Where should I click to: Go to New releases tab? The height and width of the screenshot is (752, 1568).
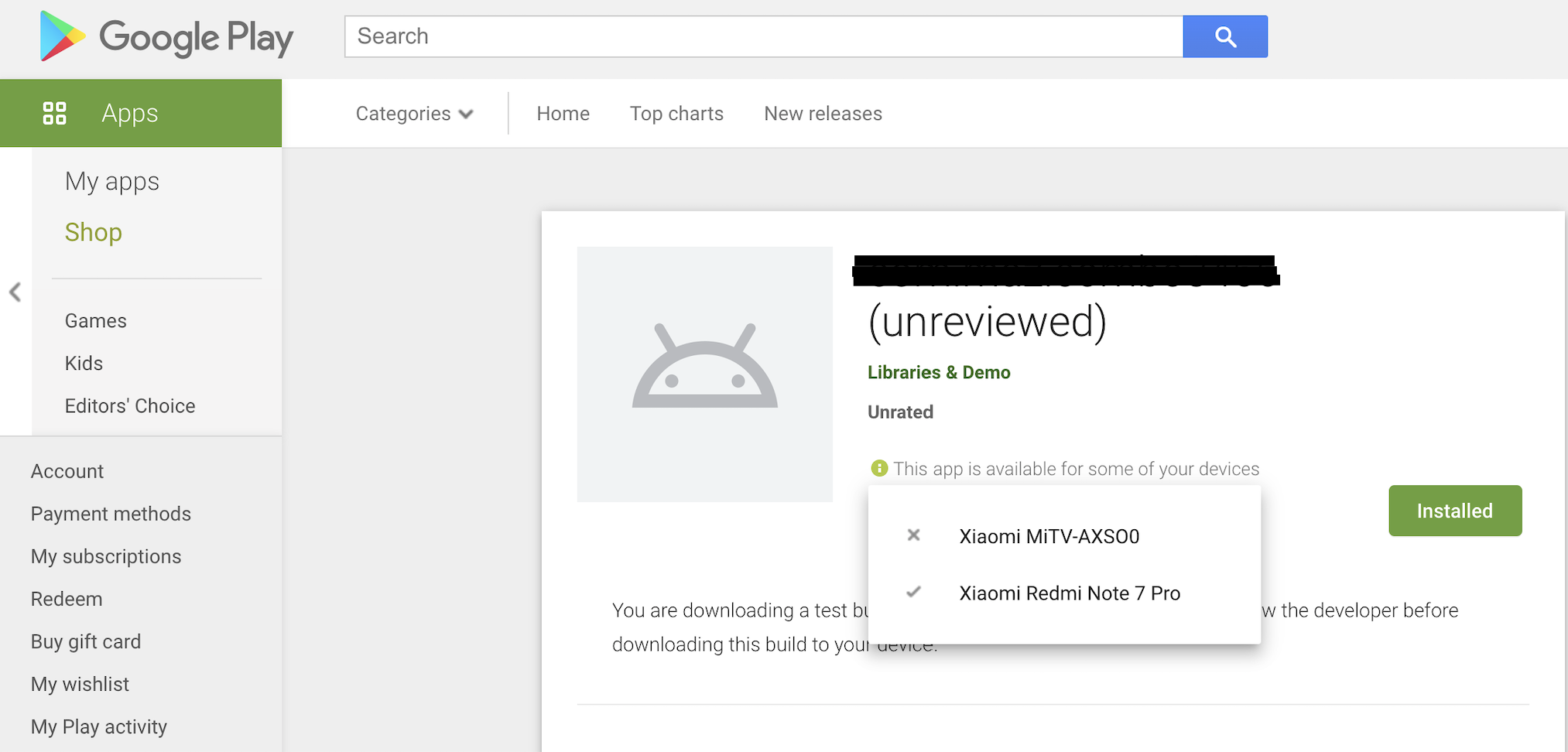point(823,114)
